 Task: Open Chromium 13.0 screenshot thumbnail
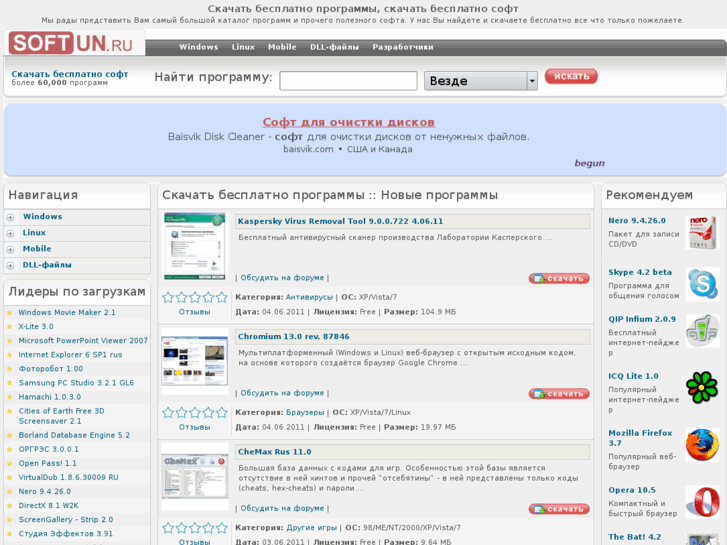point(195,361)
